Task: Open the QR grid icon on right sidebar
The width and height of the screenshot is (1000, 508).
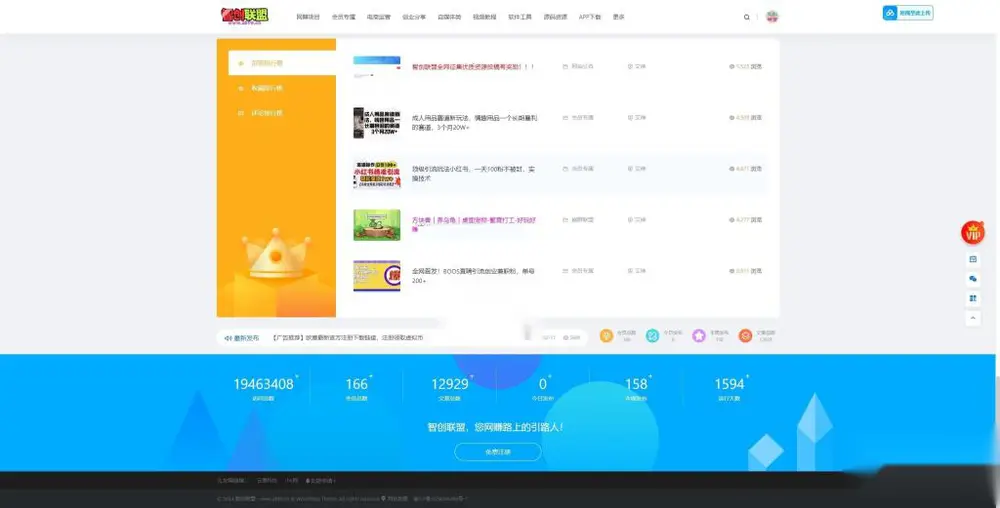Action: 973,298
